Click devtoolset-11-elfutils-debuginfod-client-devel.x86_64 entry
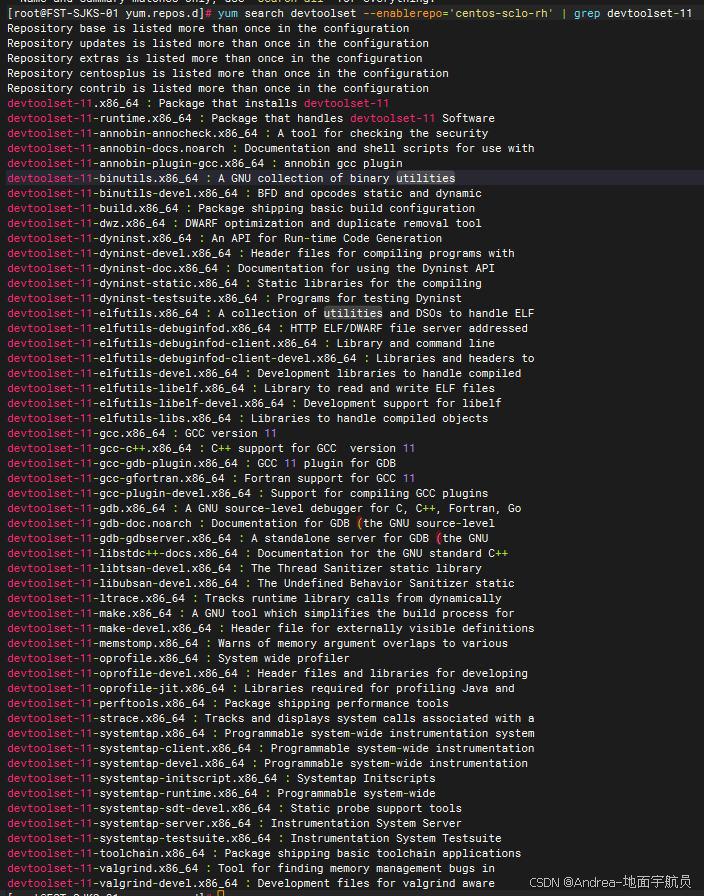 pos(270,358)
